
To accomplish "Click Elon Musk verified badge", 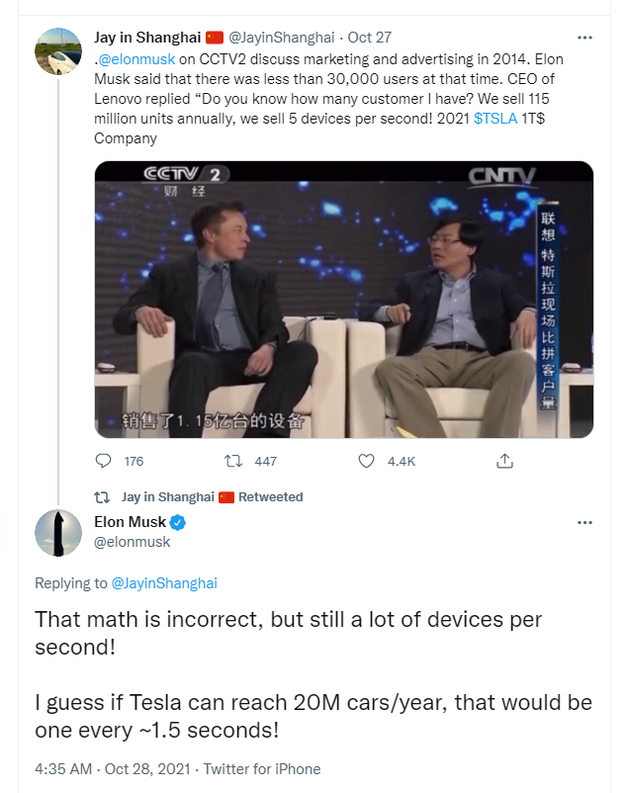I will pyautogui.click(x=178, y=522).
